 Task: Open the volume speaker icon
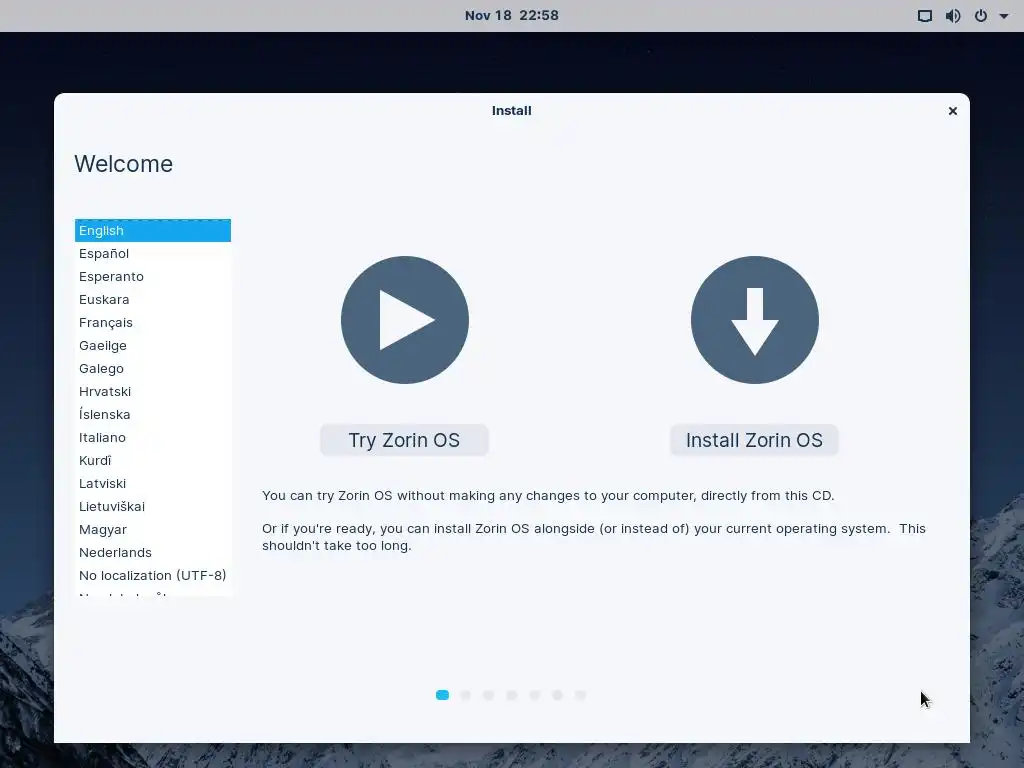point(953,16)
